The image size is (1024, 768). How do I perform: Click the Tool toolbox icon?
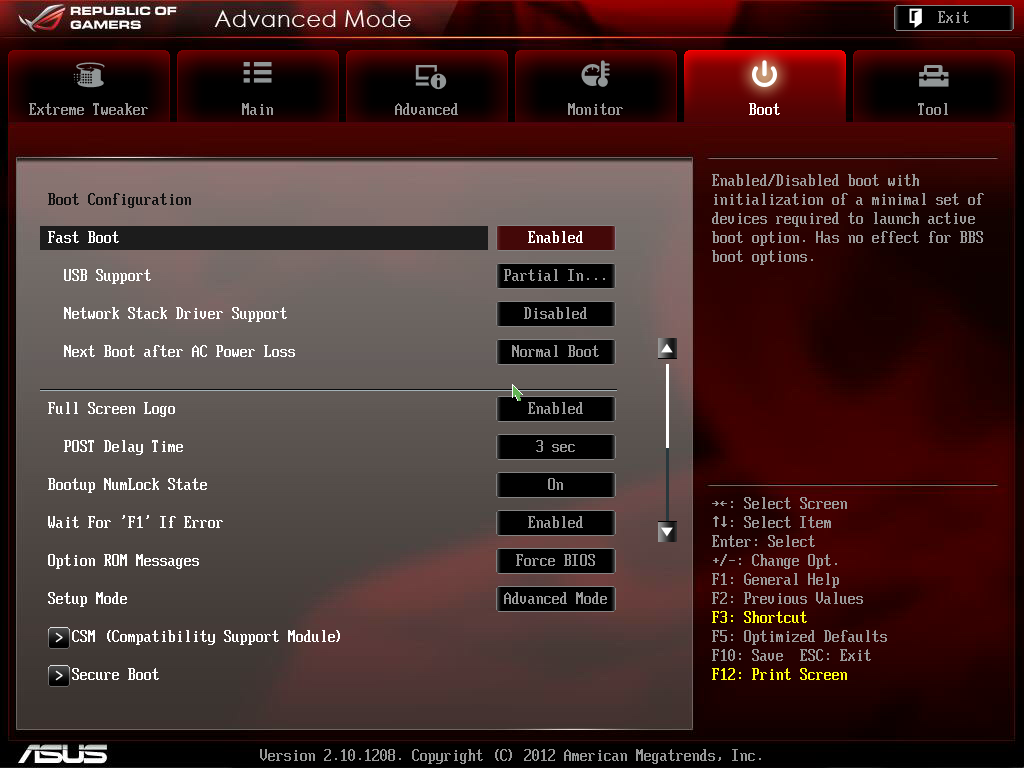pos(933,76)
